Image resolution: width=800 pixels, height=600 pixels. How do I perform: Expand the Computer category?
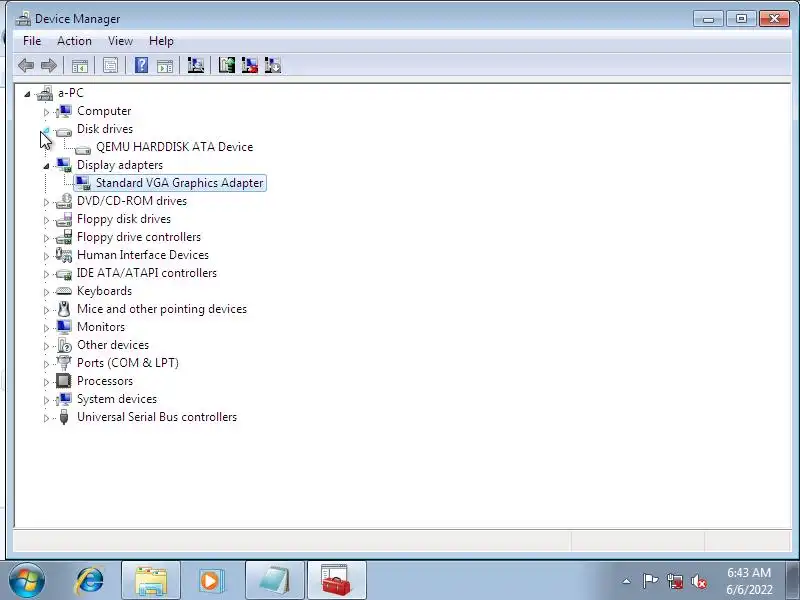(x=46, y=112)
